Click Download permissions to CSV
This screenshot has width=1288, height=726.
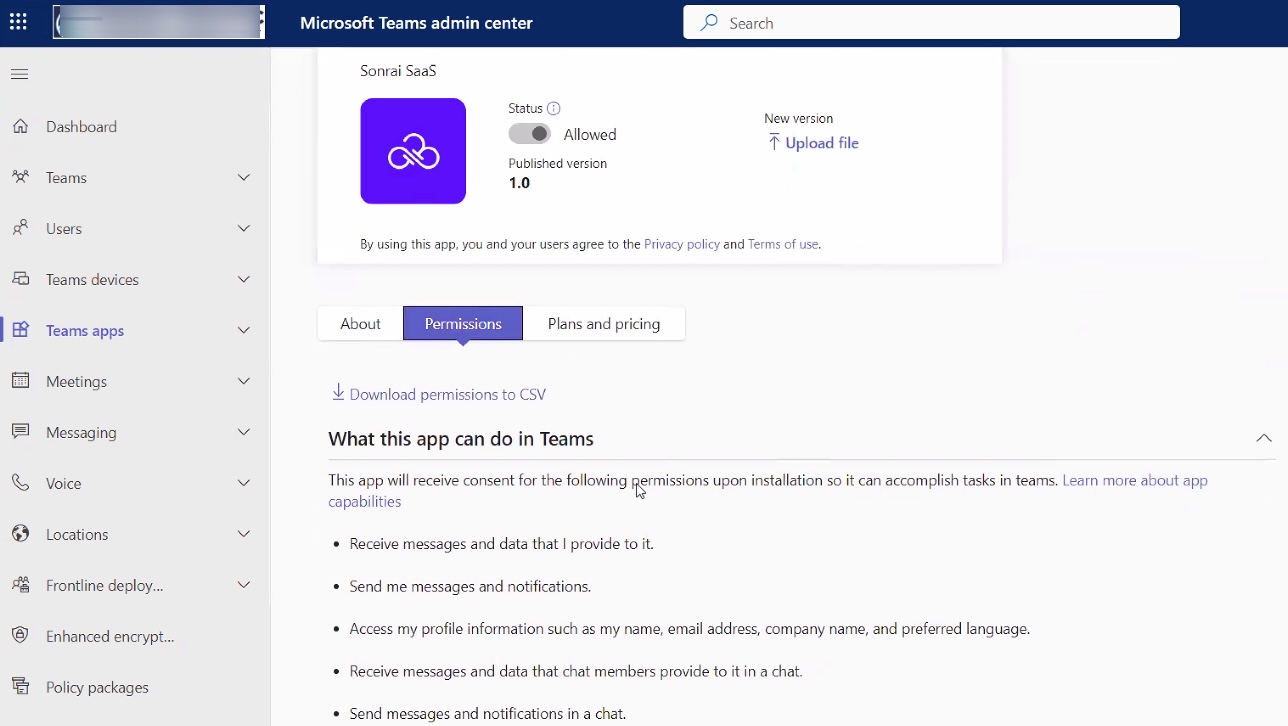pos(448,394)
